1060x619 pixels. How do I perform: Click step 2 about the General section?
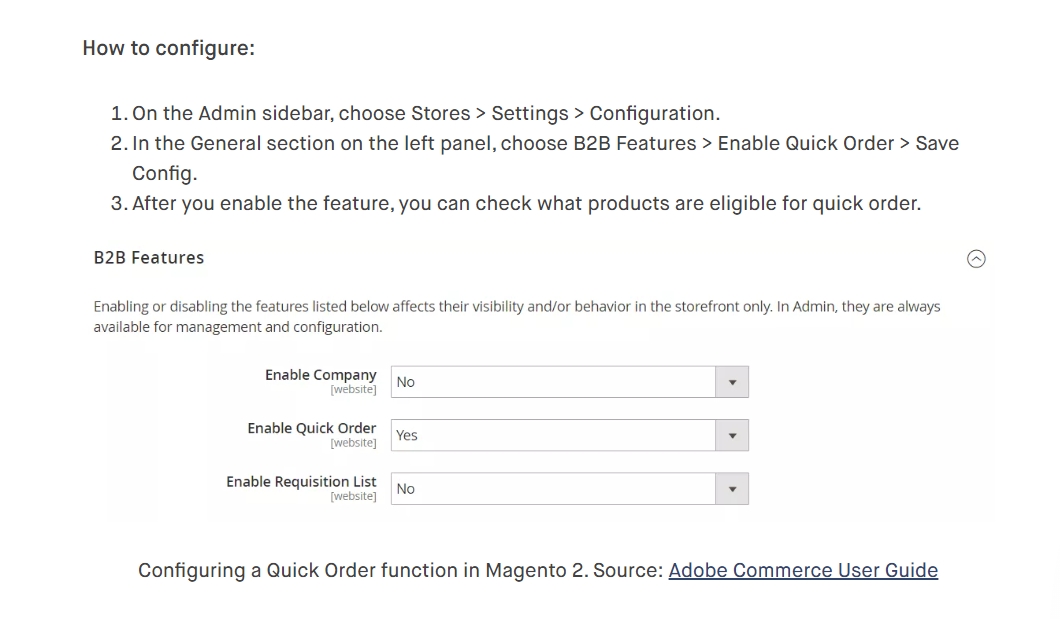[x=545, y=143]
